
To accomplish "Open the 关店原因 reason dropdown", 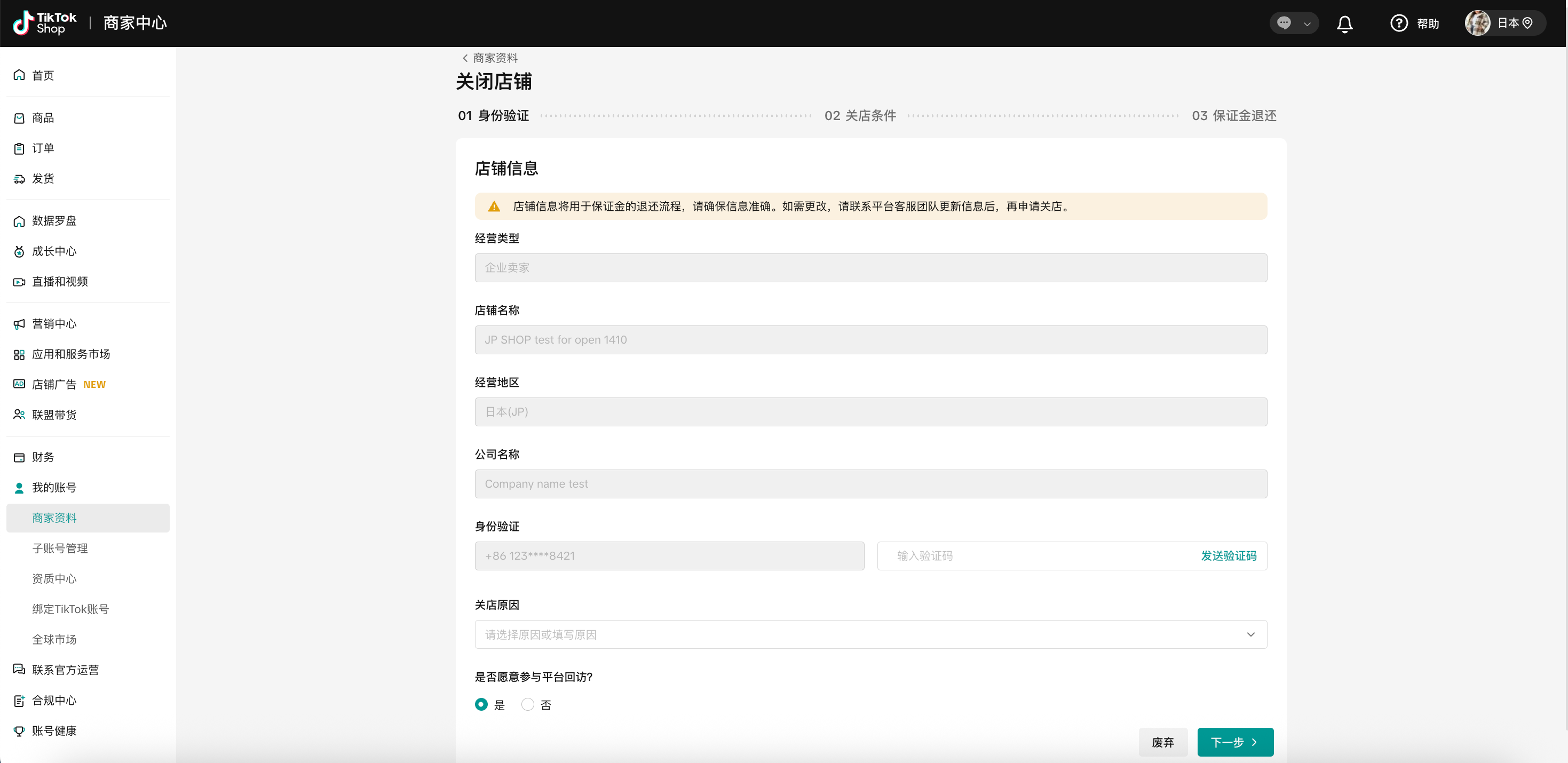I will (x=870, y=634).
